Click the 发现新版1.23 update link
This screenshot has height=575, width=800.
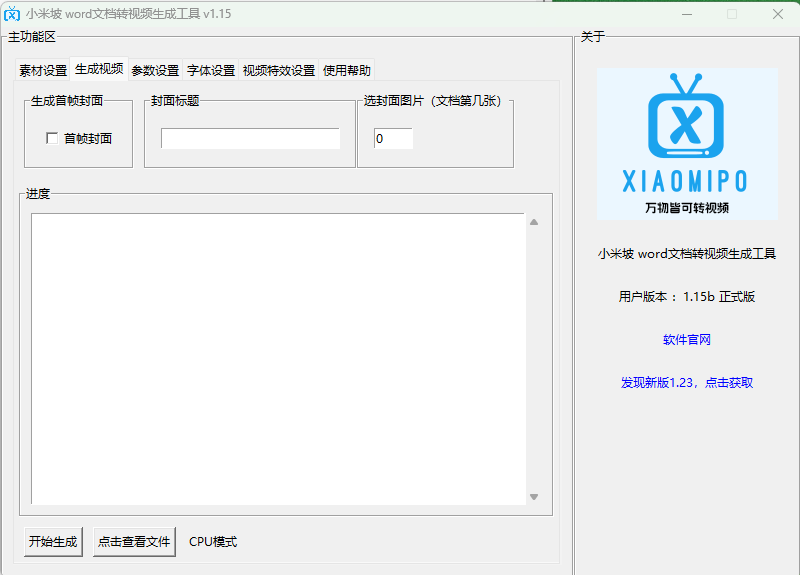coord(687,382)
